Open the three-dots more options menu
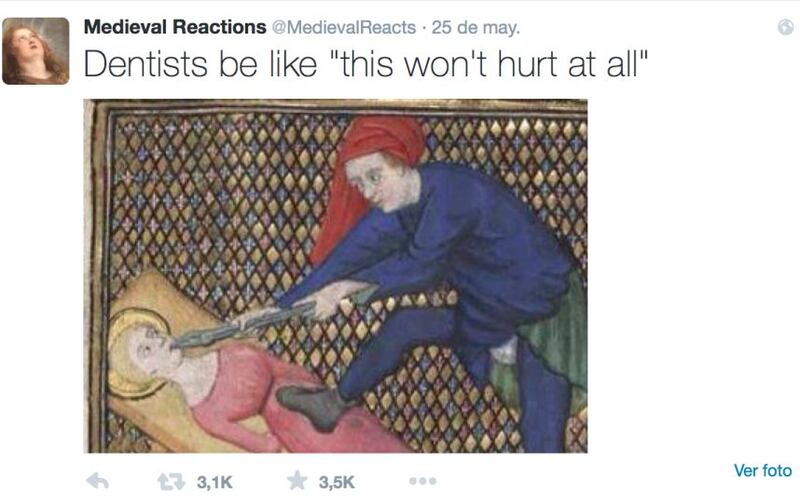 coord(423,481)
